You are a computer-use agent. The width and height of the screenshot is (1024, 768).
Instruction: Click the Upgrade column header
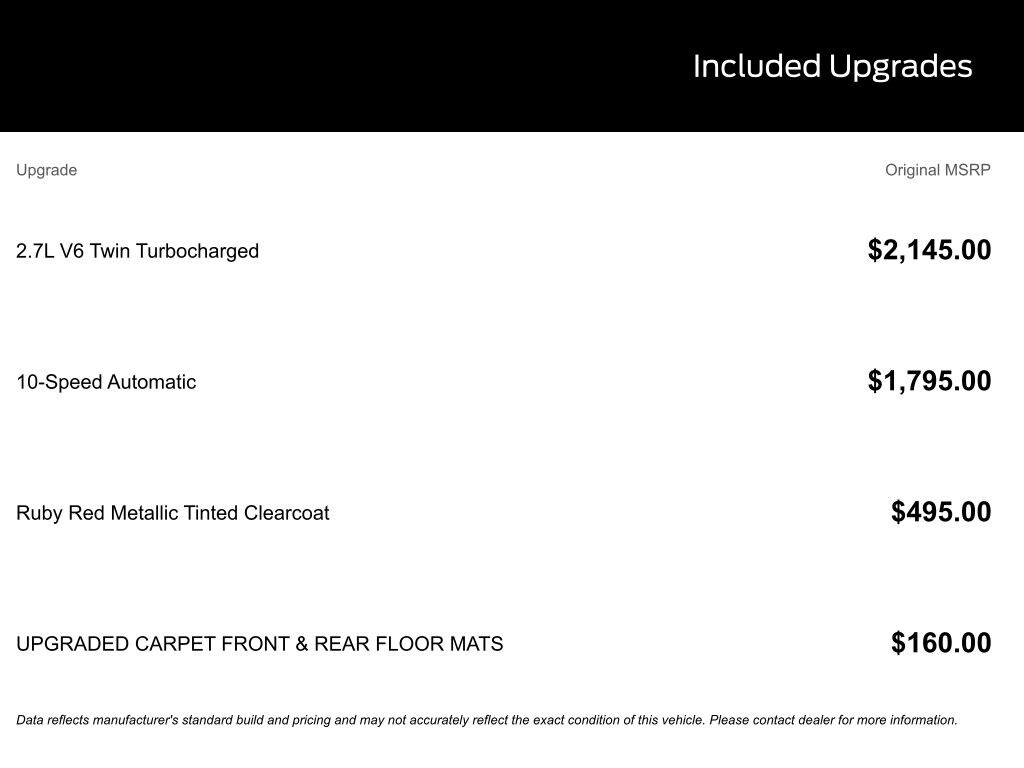point(46,170)
